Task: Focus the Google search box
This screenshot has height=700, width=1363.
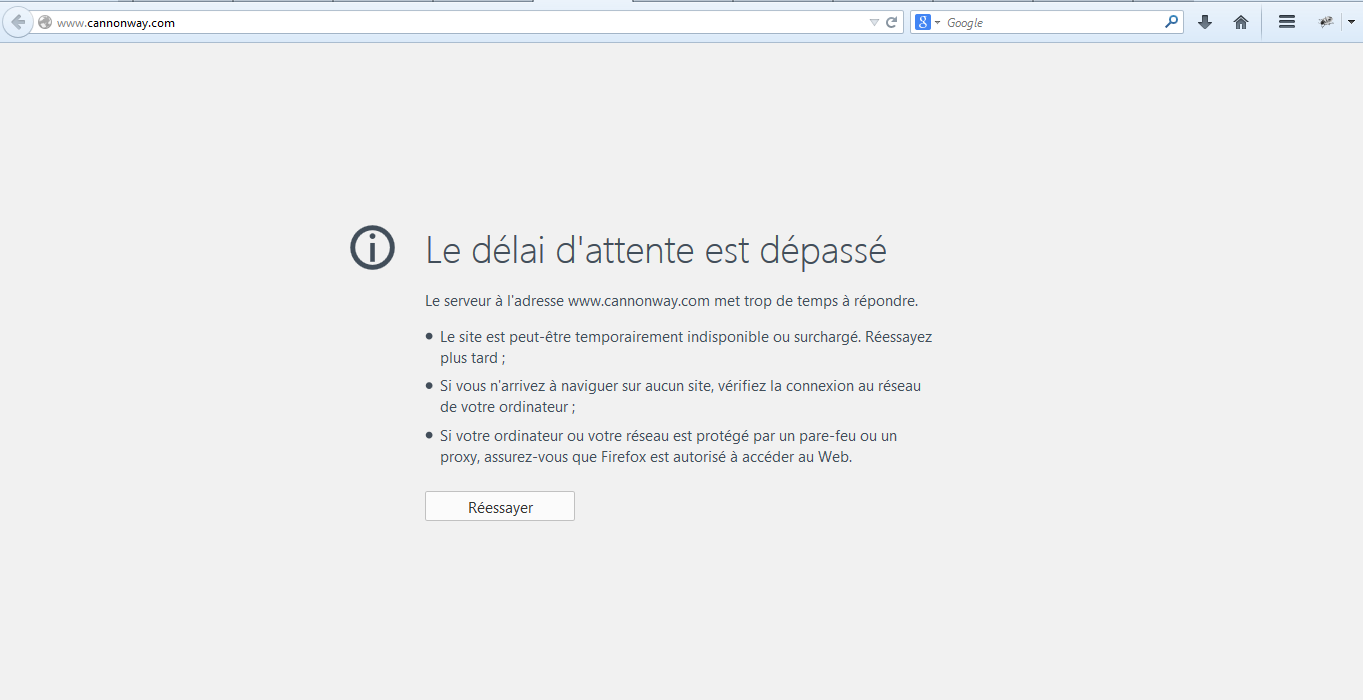Action: click(x=1050, y=22)
